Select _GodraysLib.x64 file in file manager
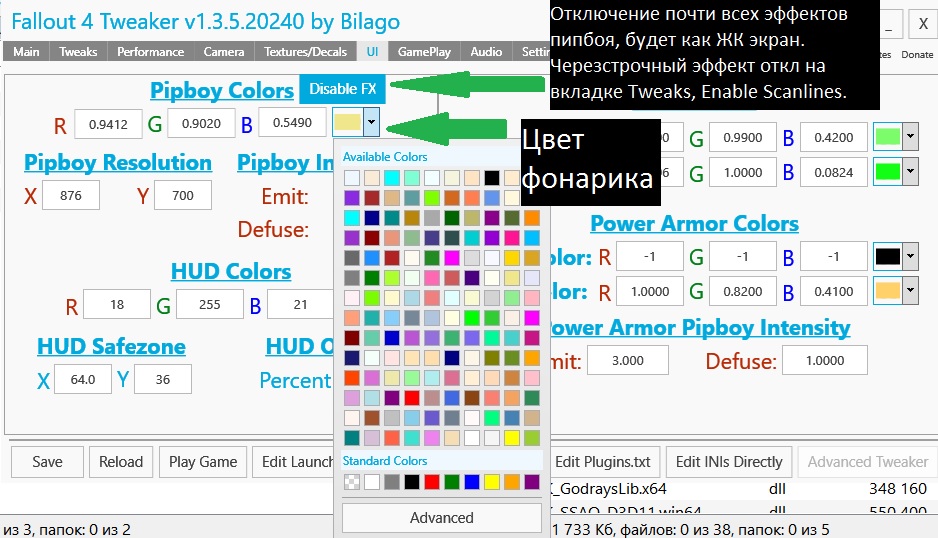Viewport: 938px width, 538px height. click(607, 488)
